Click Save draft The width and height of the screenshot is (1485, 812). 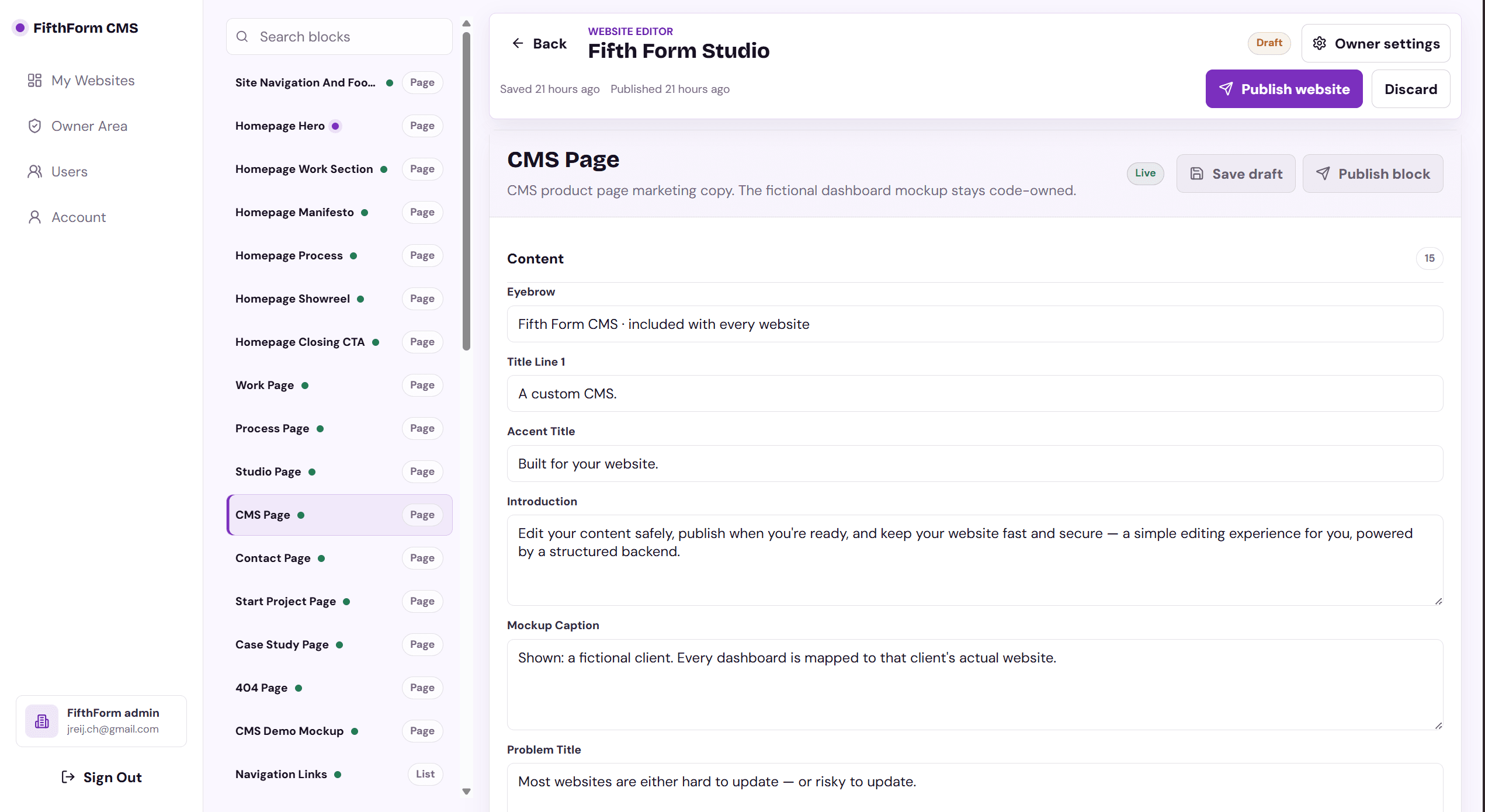(1236, 173)
